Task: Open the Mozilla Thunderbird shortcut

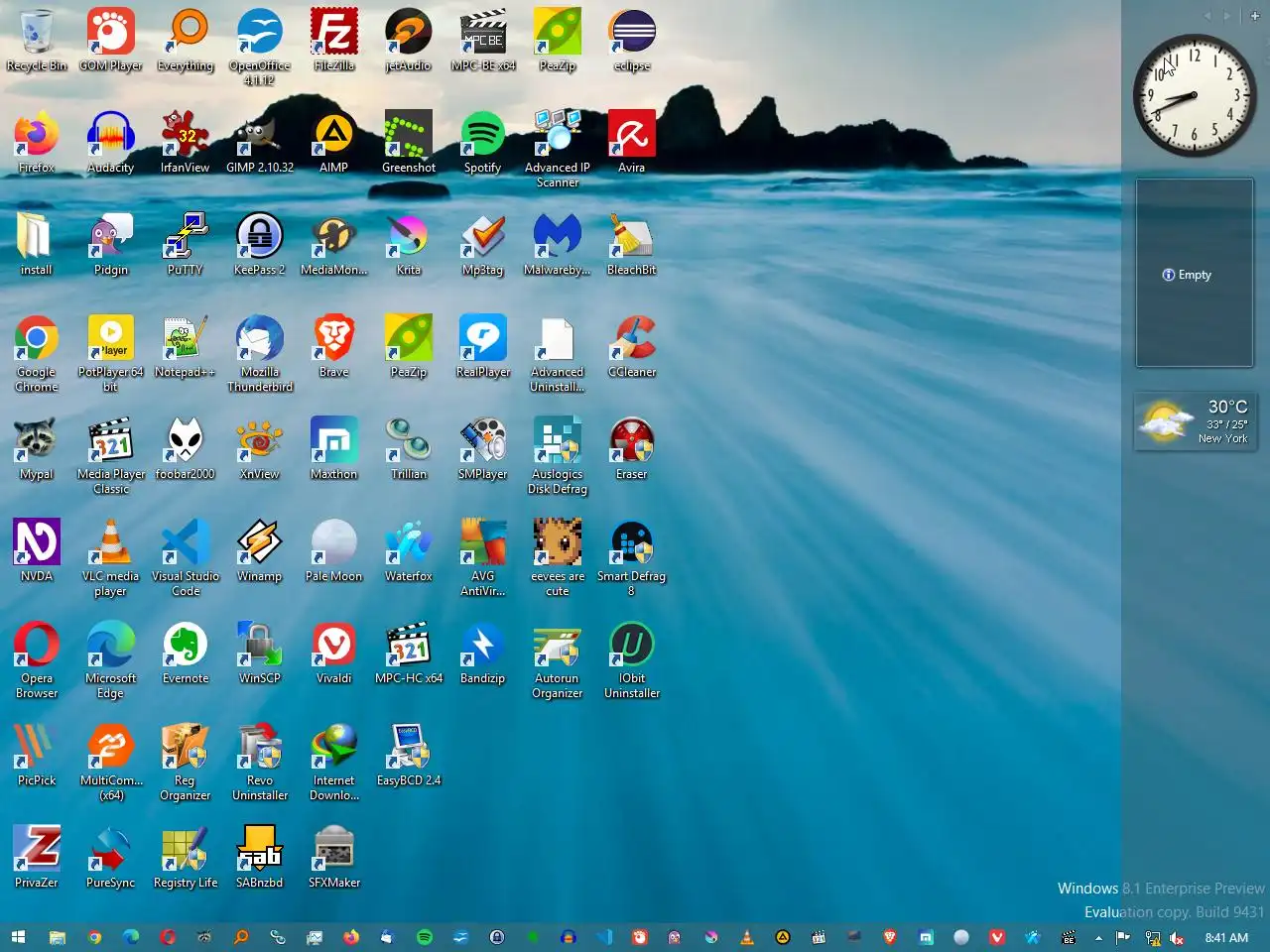Action: [x=260, y=354]
